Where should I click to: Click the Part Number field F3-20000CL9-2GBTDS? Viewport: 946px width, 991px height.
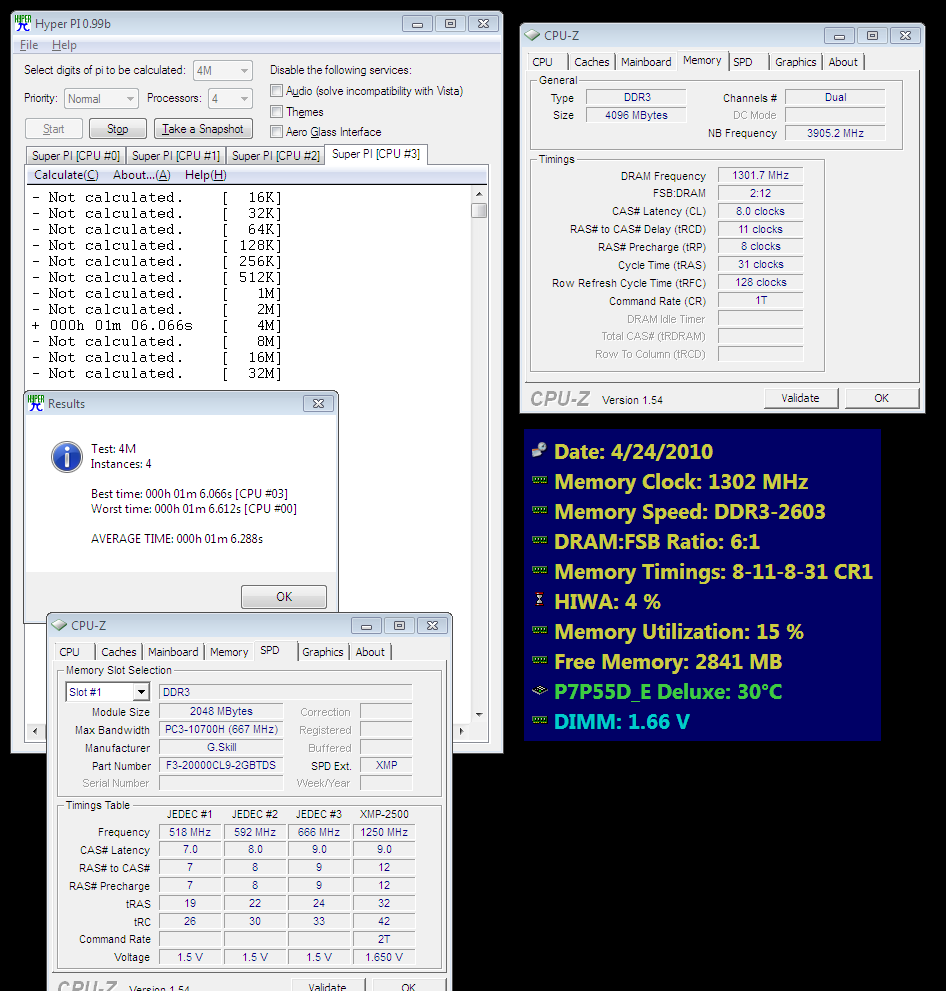click(x=221, y=765)
